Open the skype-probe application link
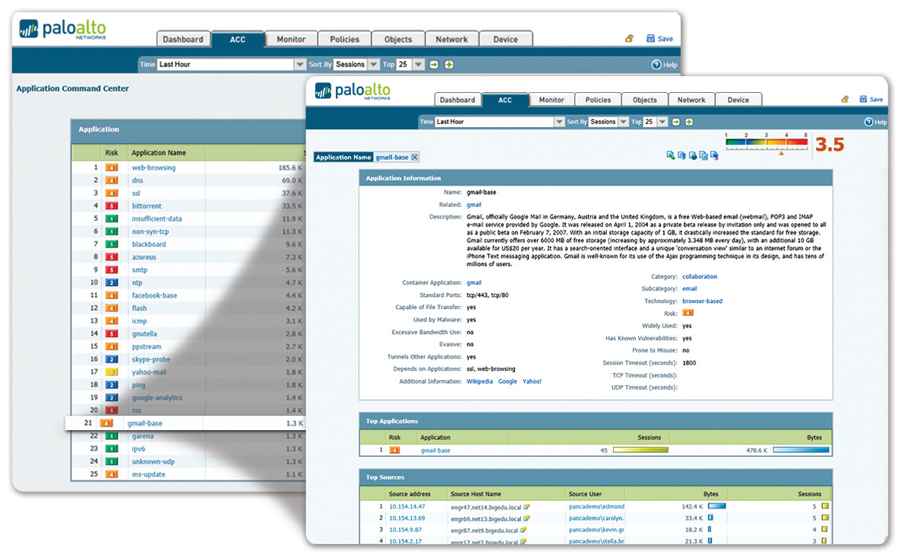Screen dimensions: 900x555 [x=151, y=359]
